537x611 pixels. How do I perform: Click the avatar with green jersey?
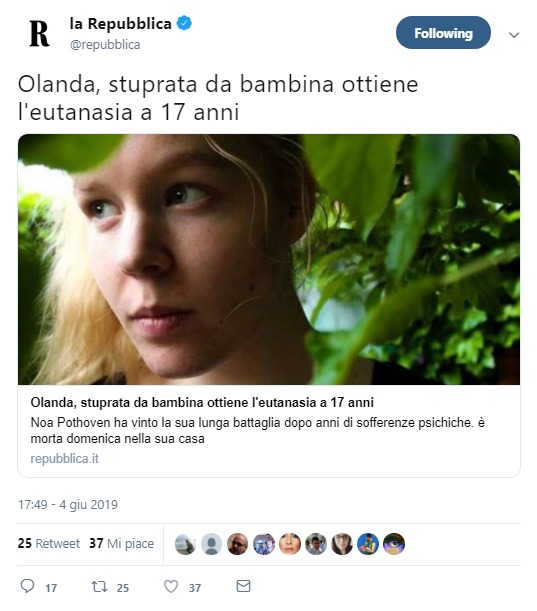coord(368,544)
